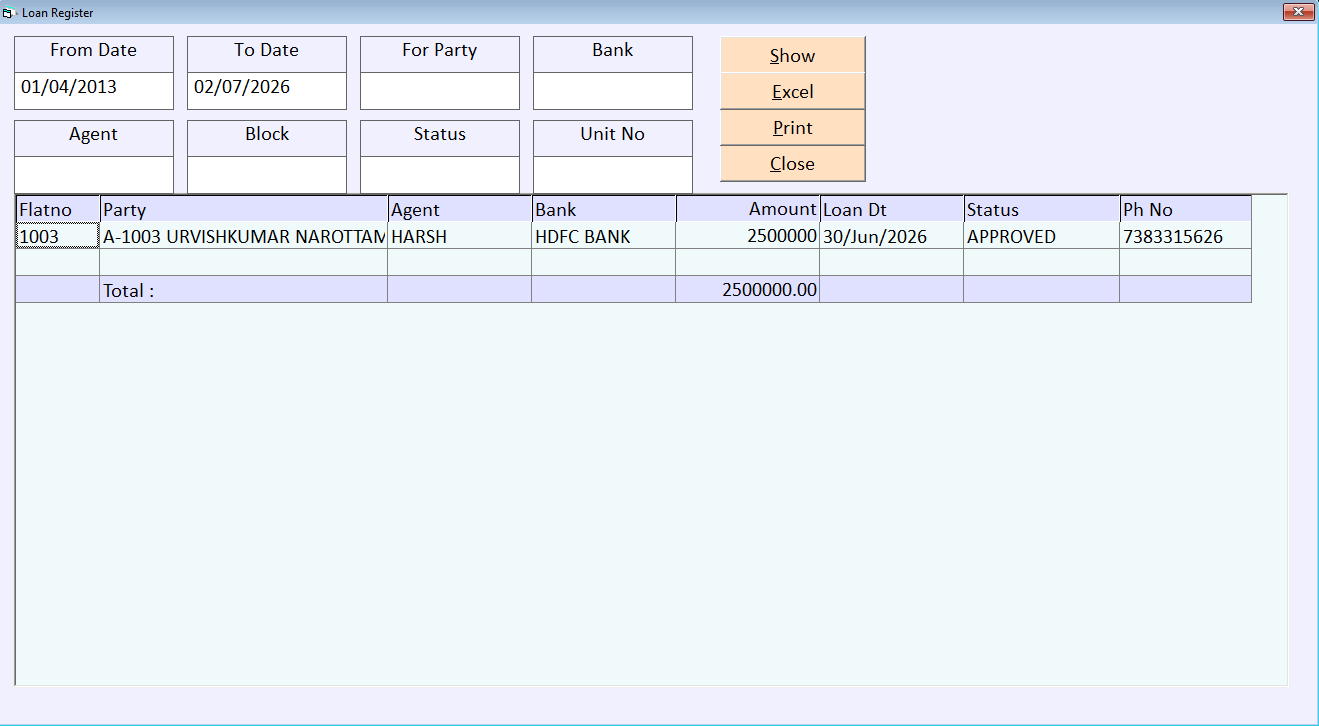Select the phone number 7383315626 cell
Image resolution: width=1319 pixels, height=726 pixels.
tap(1186, 236)
